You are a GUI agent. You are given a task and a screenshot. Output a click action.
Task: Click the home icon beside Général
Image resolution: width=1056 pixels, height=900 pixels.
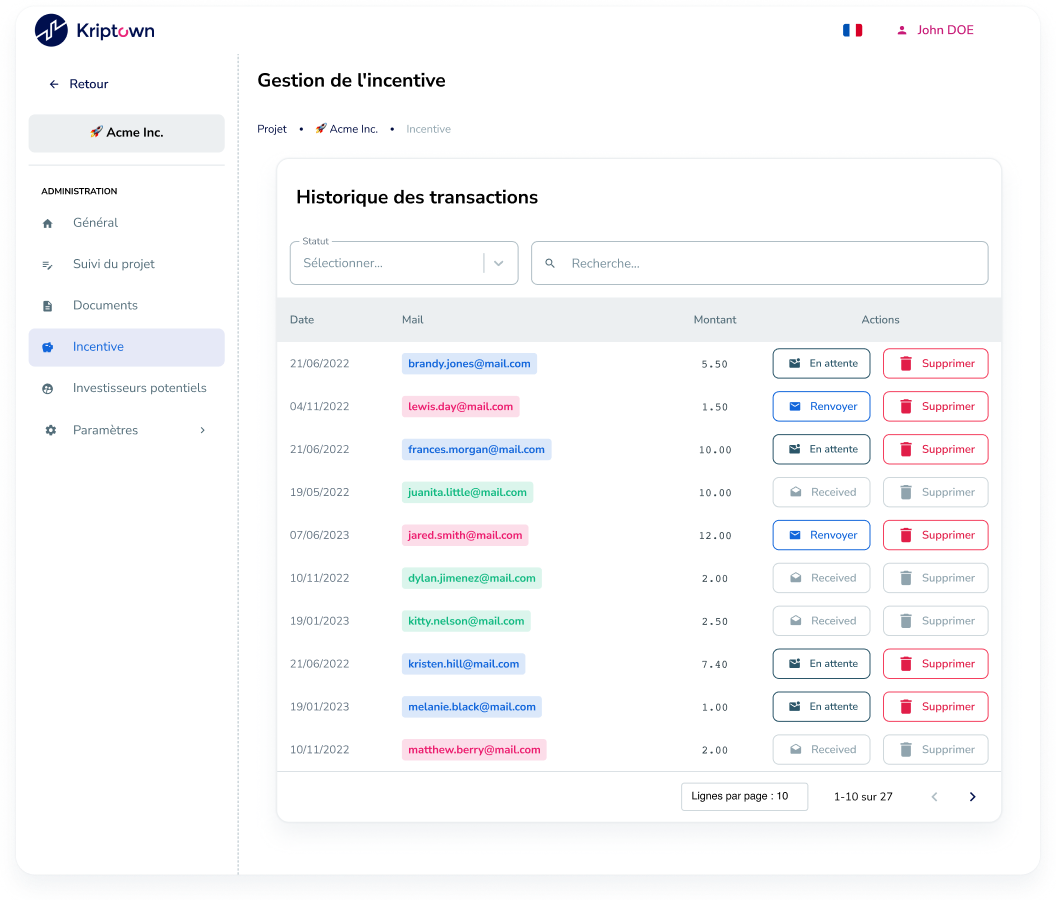(48, 223)
